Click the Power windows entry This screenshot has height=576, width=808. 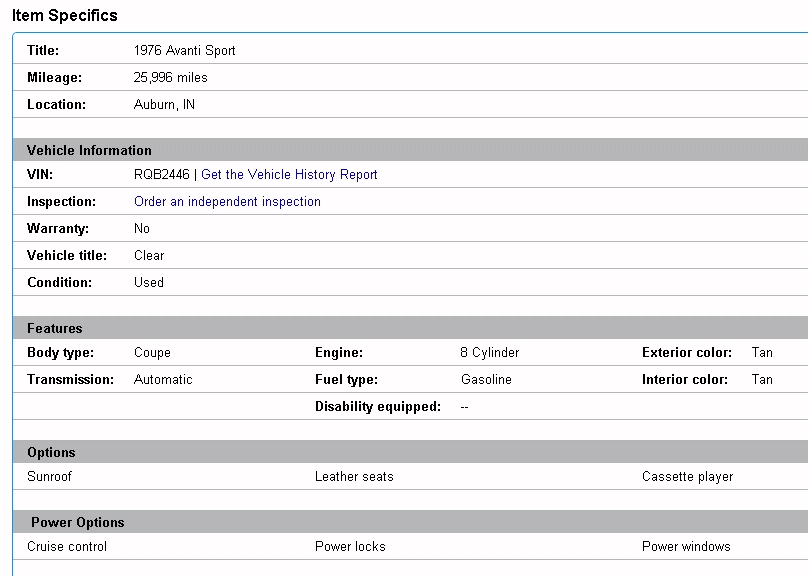686,547
